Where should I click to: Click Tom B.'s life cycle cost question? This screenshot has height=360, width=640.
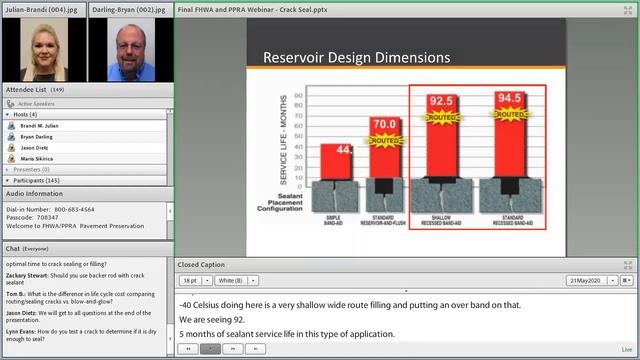(80, 298)
